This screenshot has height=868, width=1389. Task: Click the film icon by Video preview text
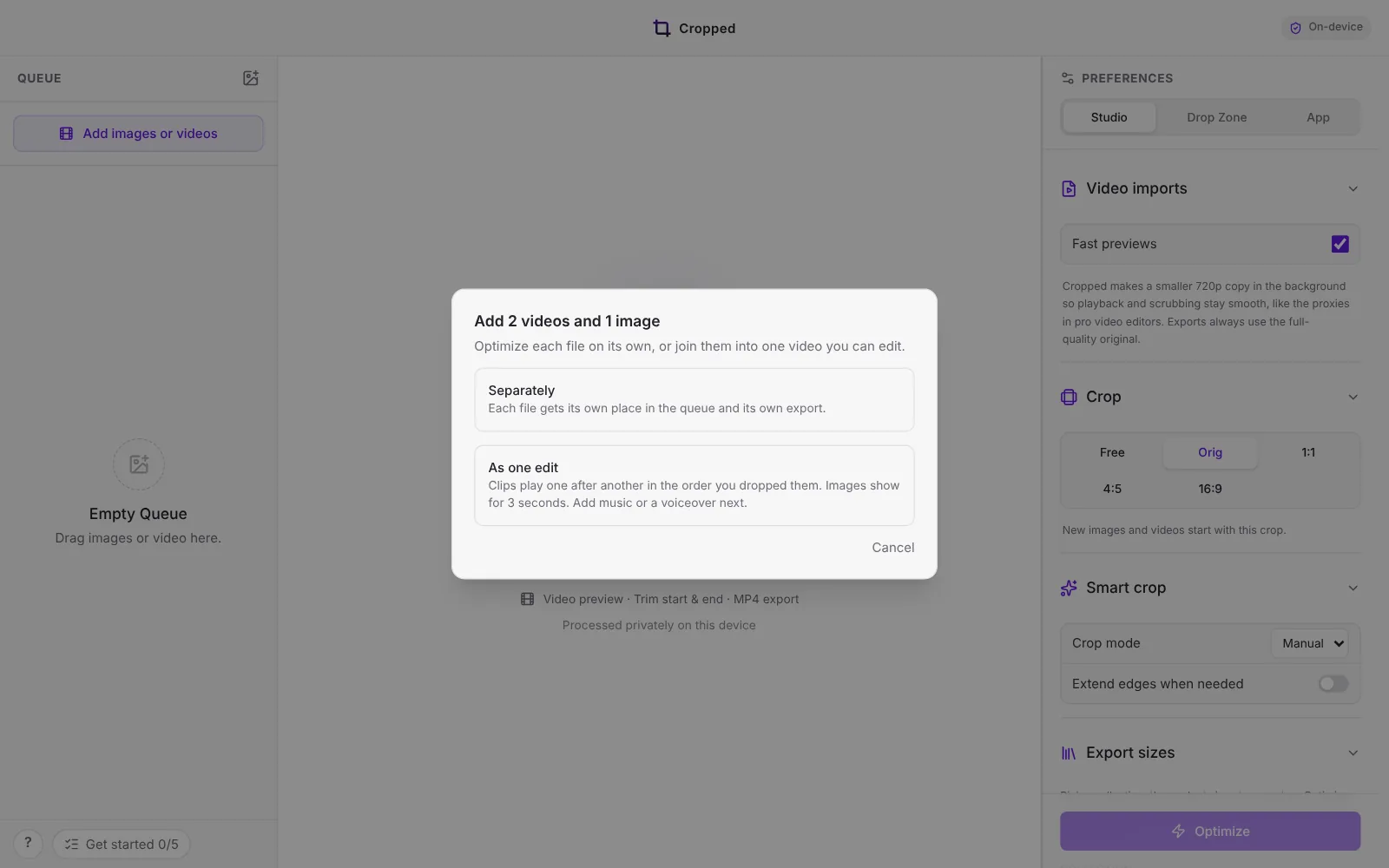(x=527, y=599)
